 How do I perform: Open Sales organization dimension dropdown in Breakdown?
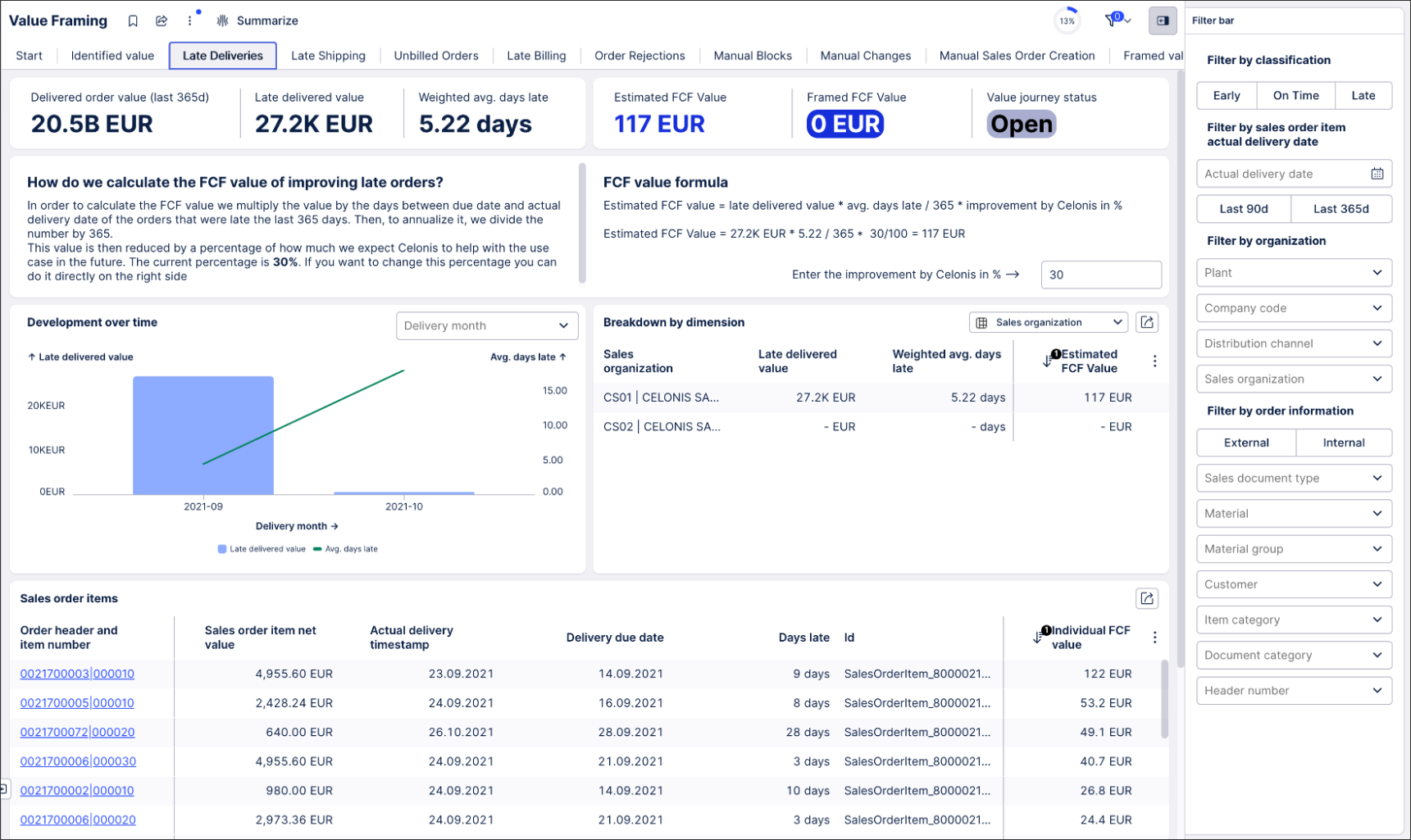[1049, 322]
